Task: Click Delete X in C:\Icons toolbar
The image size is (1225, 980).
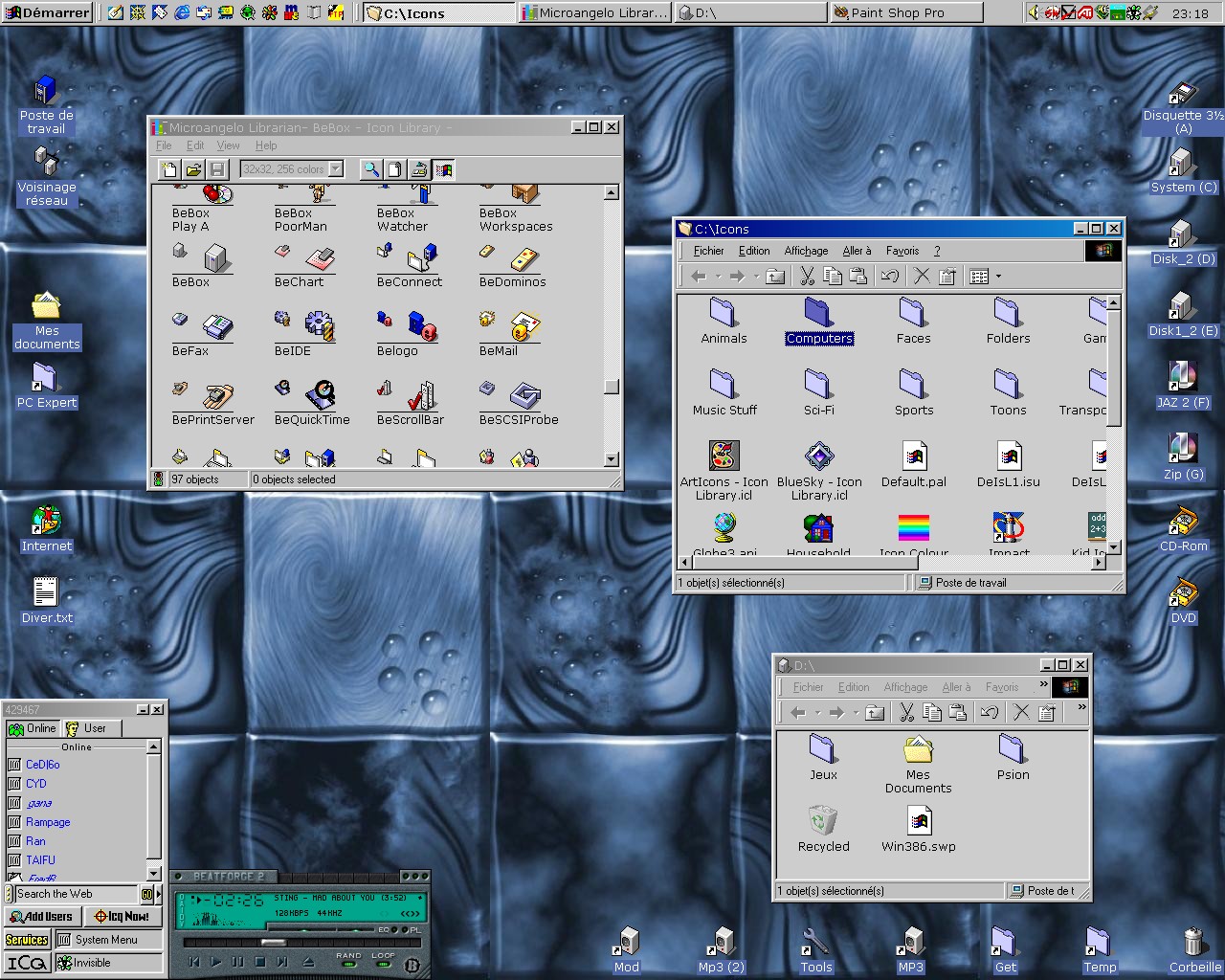Action: coord(922,277)
